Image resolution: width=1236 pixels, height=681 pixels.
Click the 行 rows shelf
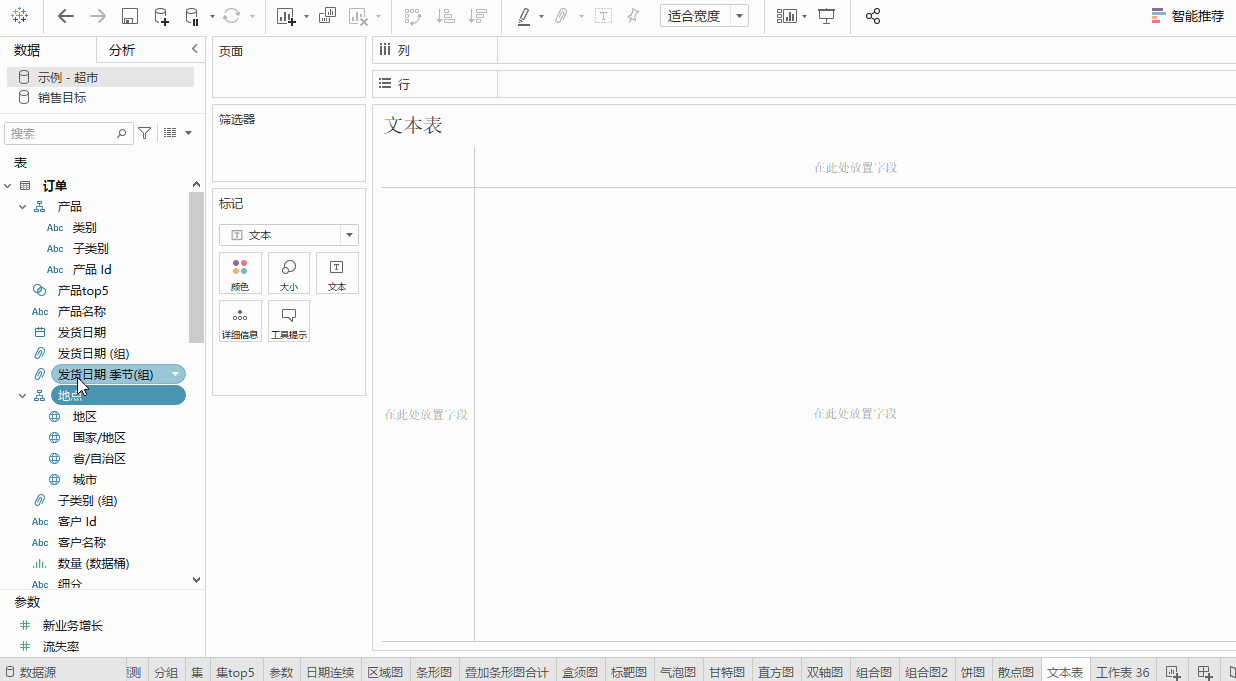pyautogui.click(x=804, y=84)
